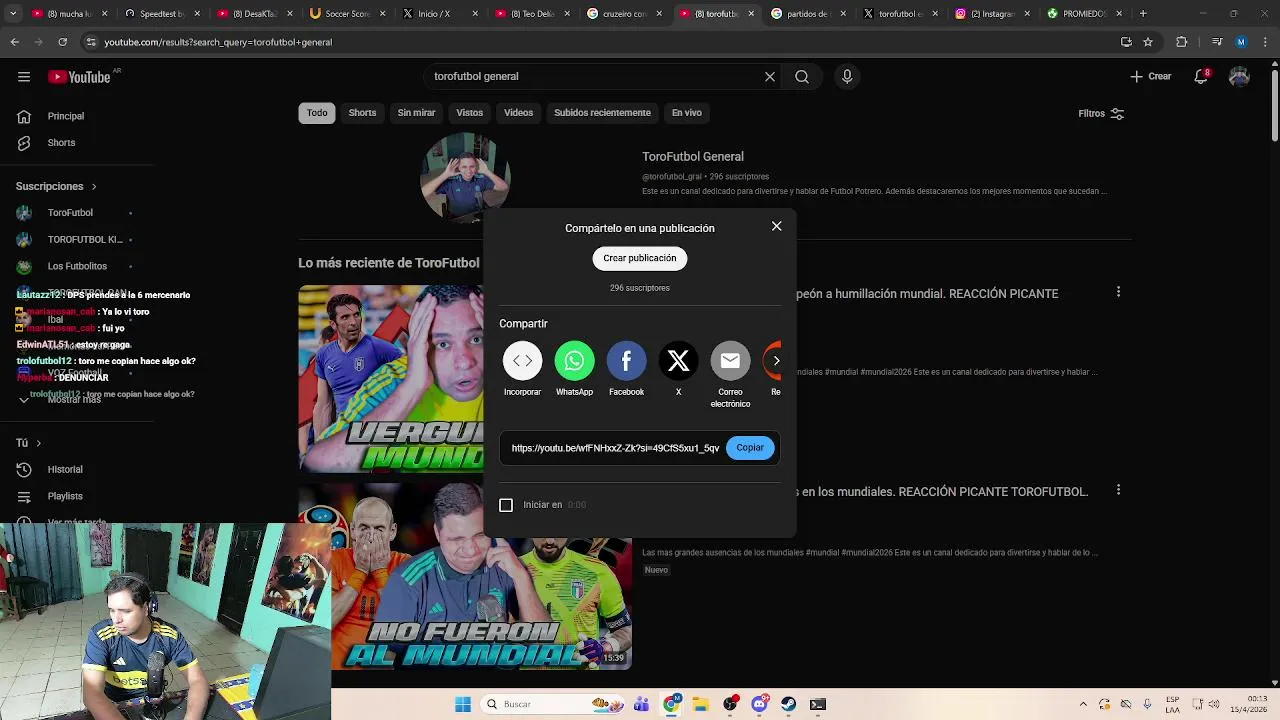Select the Vistos filter chip

(470, 113)
